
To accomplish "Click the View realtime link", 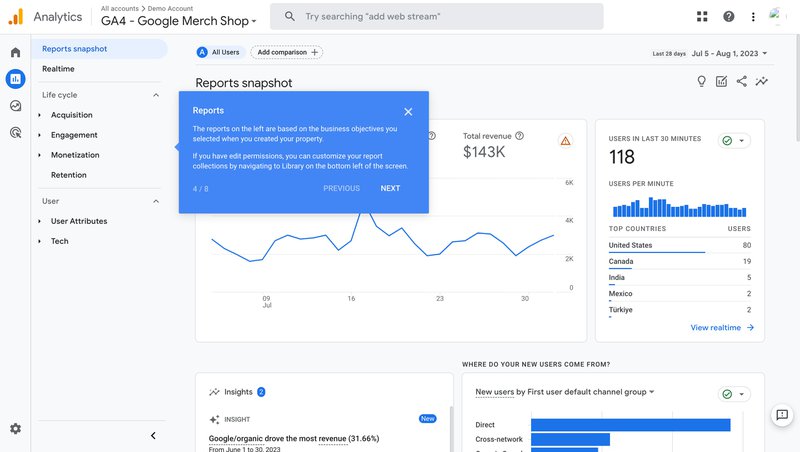I will (x=722, y=328).
